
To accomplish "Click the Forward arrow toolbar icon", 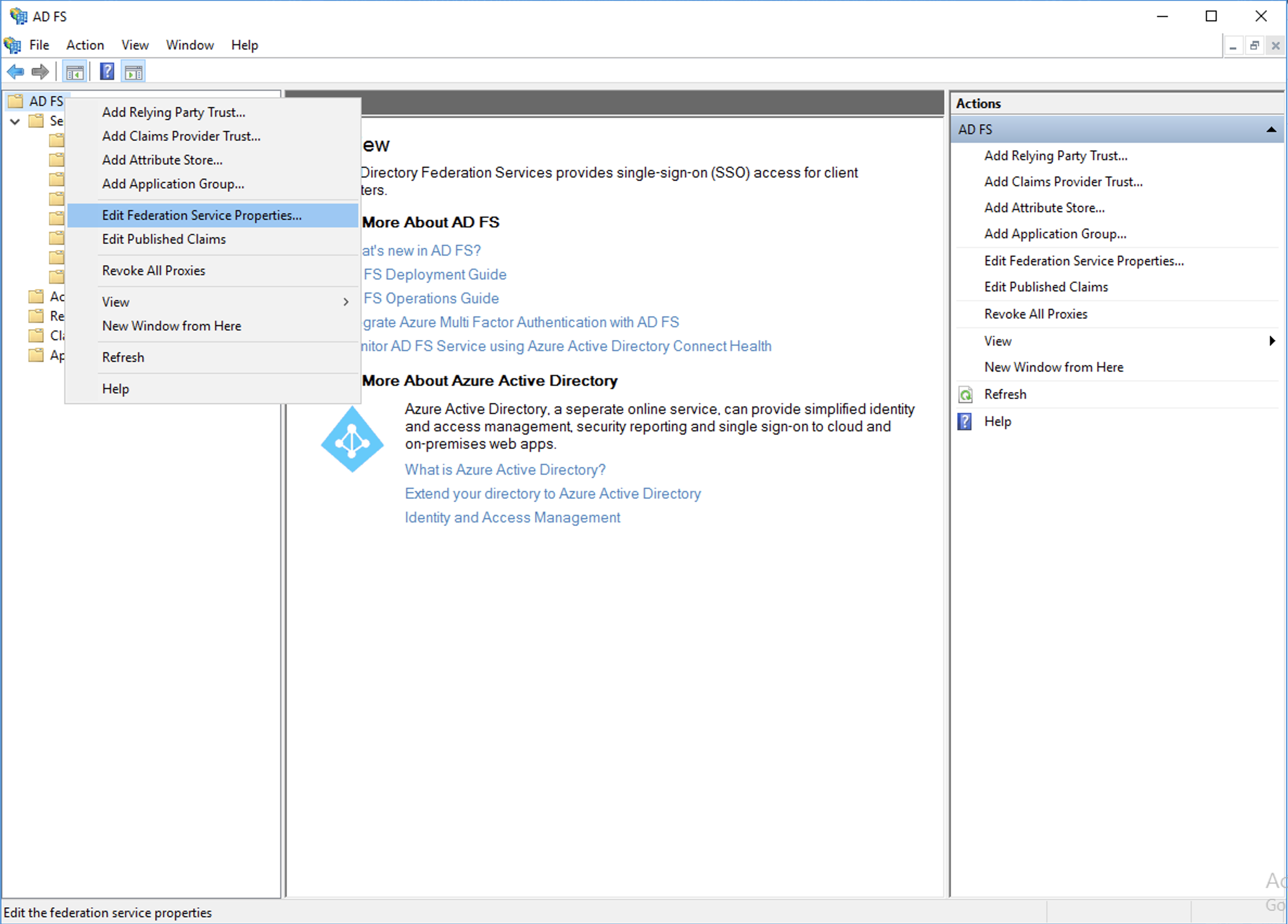I will [x=40, y=72].
